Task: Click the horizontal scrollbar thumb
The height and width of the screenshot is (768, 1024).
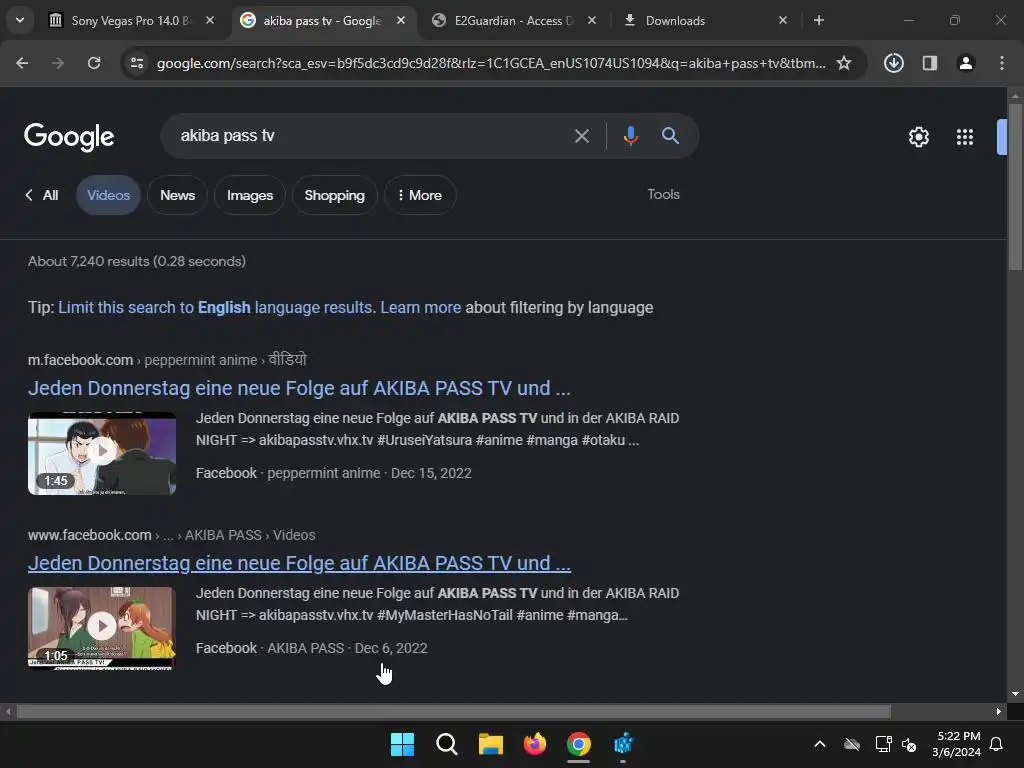Action: (x=454, y=711)
